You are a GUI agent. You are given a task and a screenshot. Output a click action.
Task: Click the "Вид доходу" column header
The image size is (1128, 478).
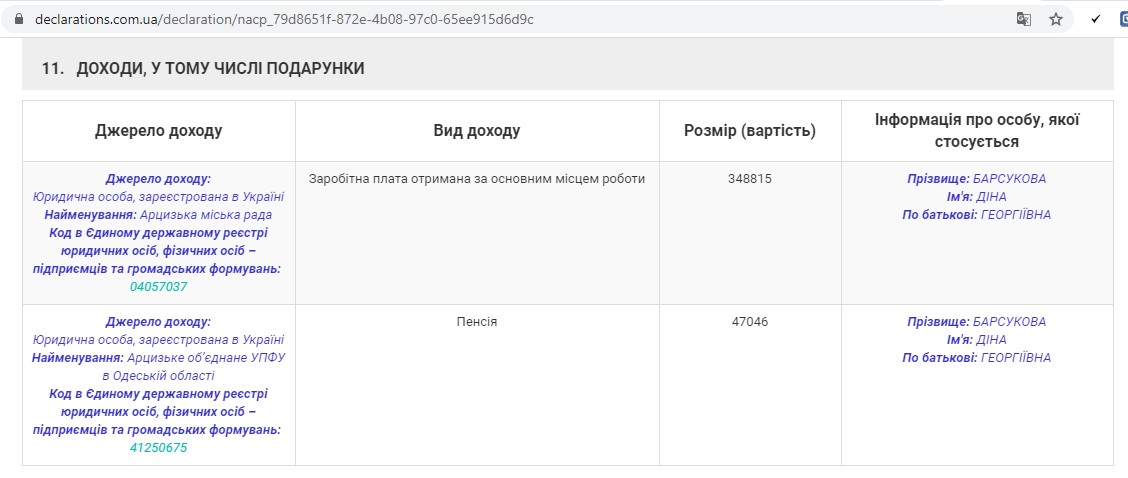477,131
